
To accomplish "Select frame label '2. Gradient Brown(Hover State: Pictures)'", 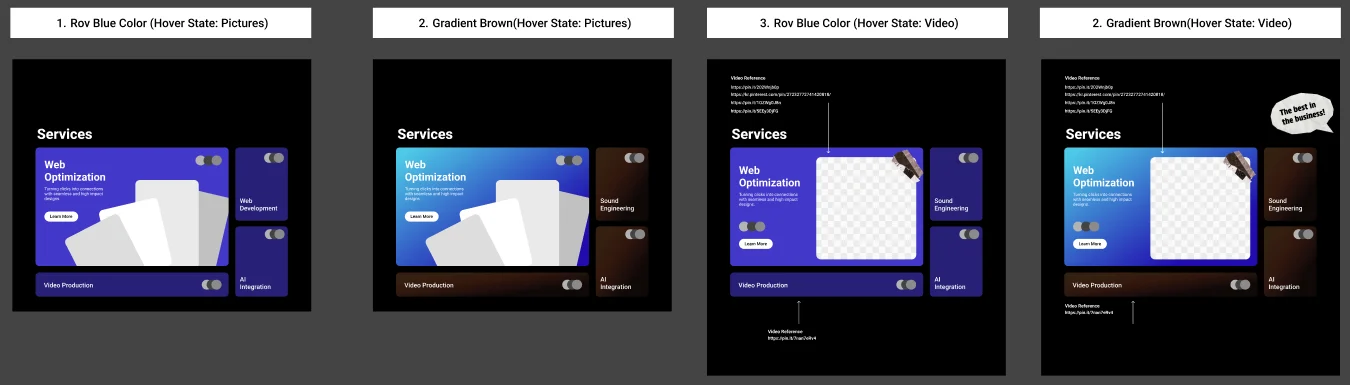I will point(523,23).
